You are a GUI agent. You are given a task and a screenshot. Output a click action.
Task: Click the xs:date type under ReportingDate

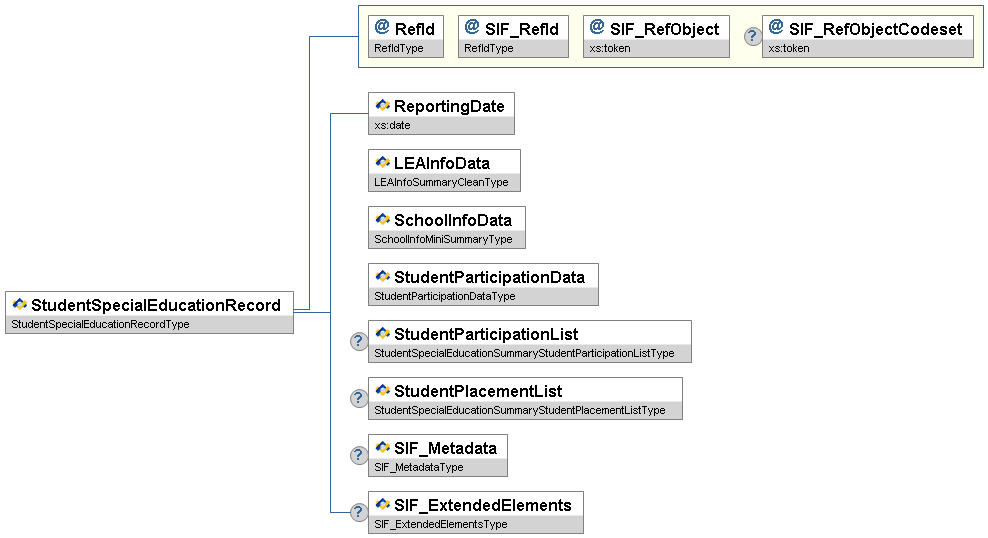click(393, 125)
